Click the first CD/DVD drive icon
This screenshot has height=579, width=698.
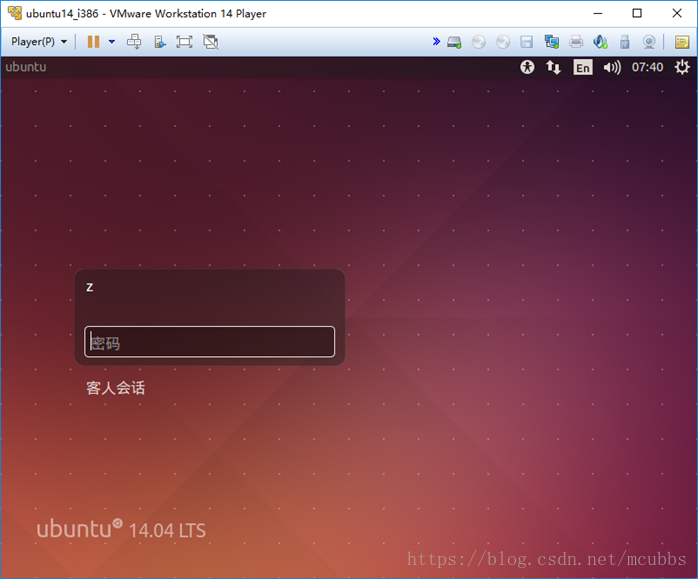pyautogui.click(x=479, y=42)
